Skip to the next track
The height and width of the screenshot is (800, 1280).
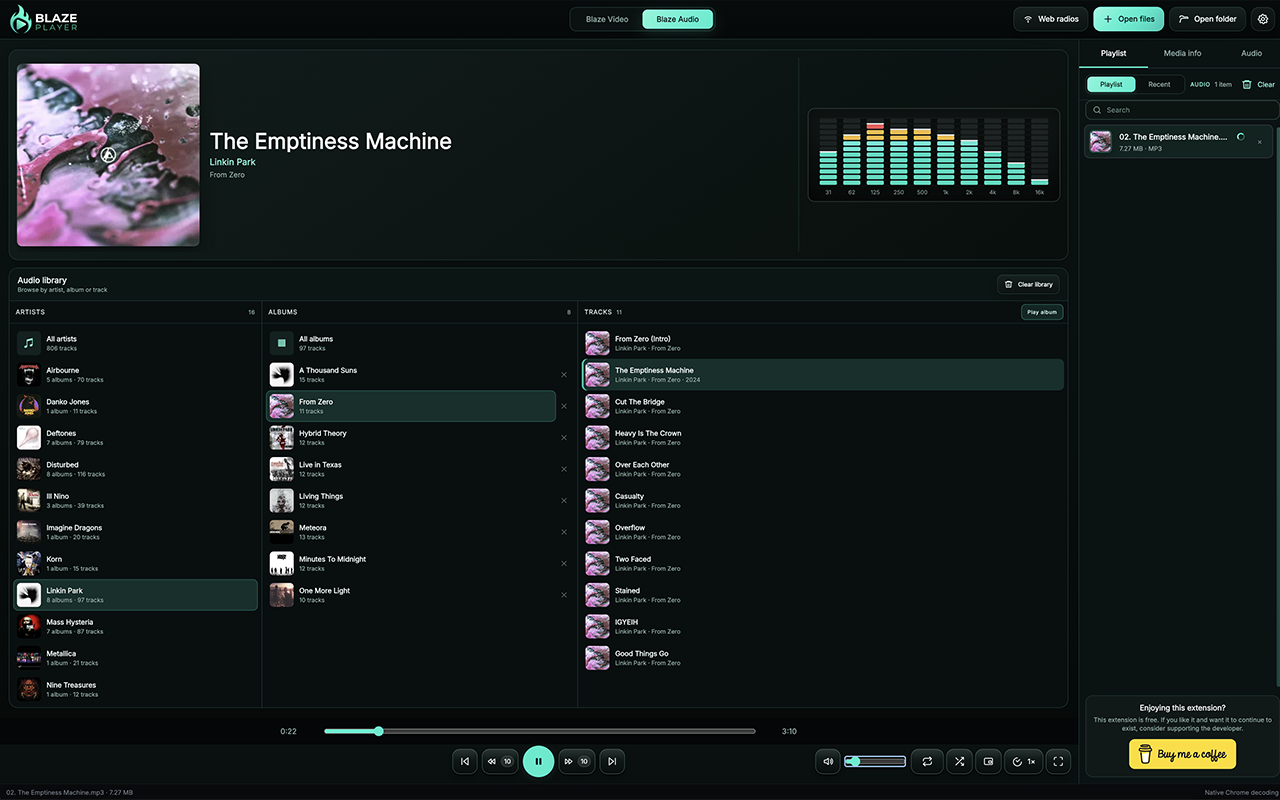(x=612, y=761)
